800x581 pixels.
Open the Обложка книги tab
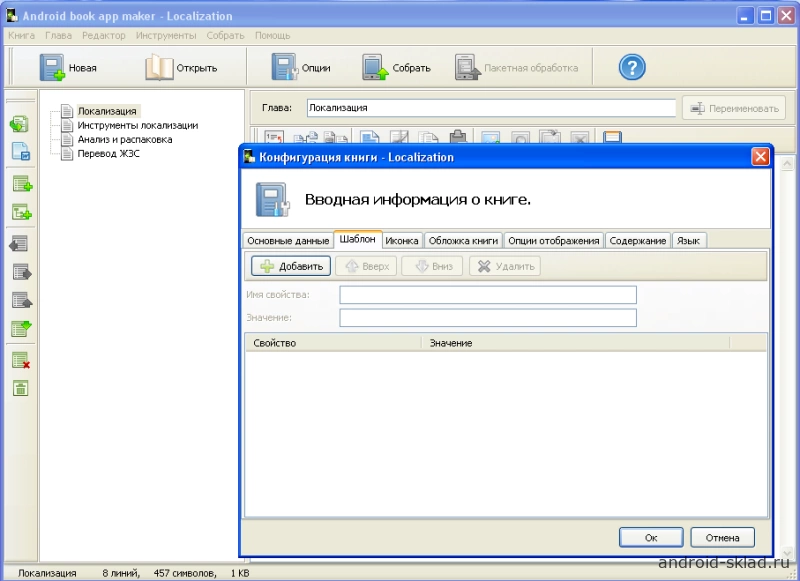(463, 241)
